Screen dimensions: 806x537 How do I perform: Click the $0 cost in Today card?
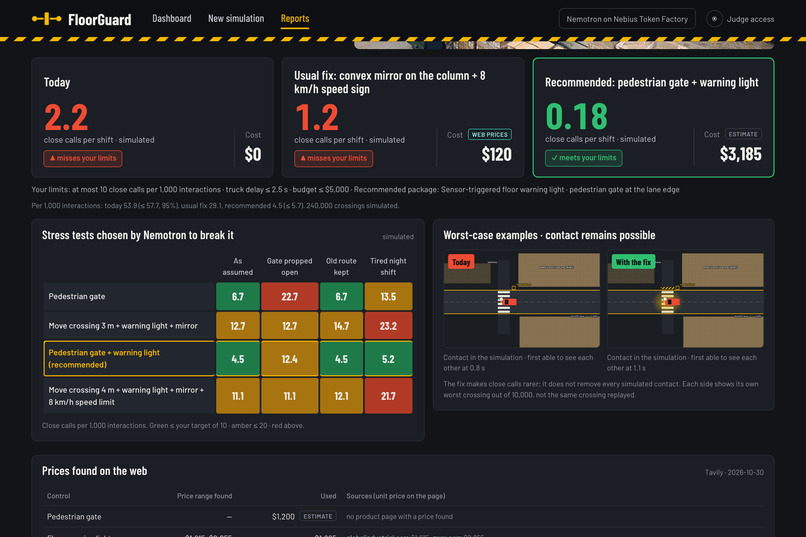(253, 154)
